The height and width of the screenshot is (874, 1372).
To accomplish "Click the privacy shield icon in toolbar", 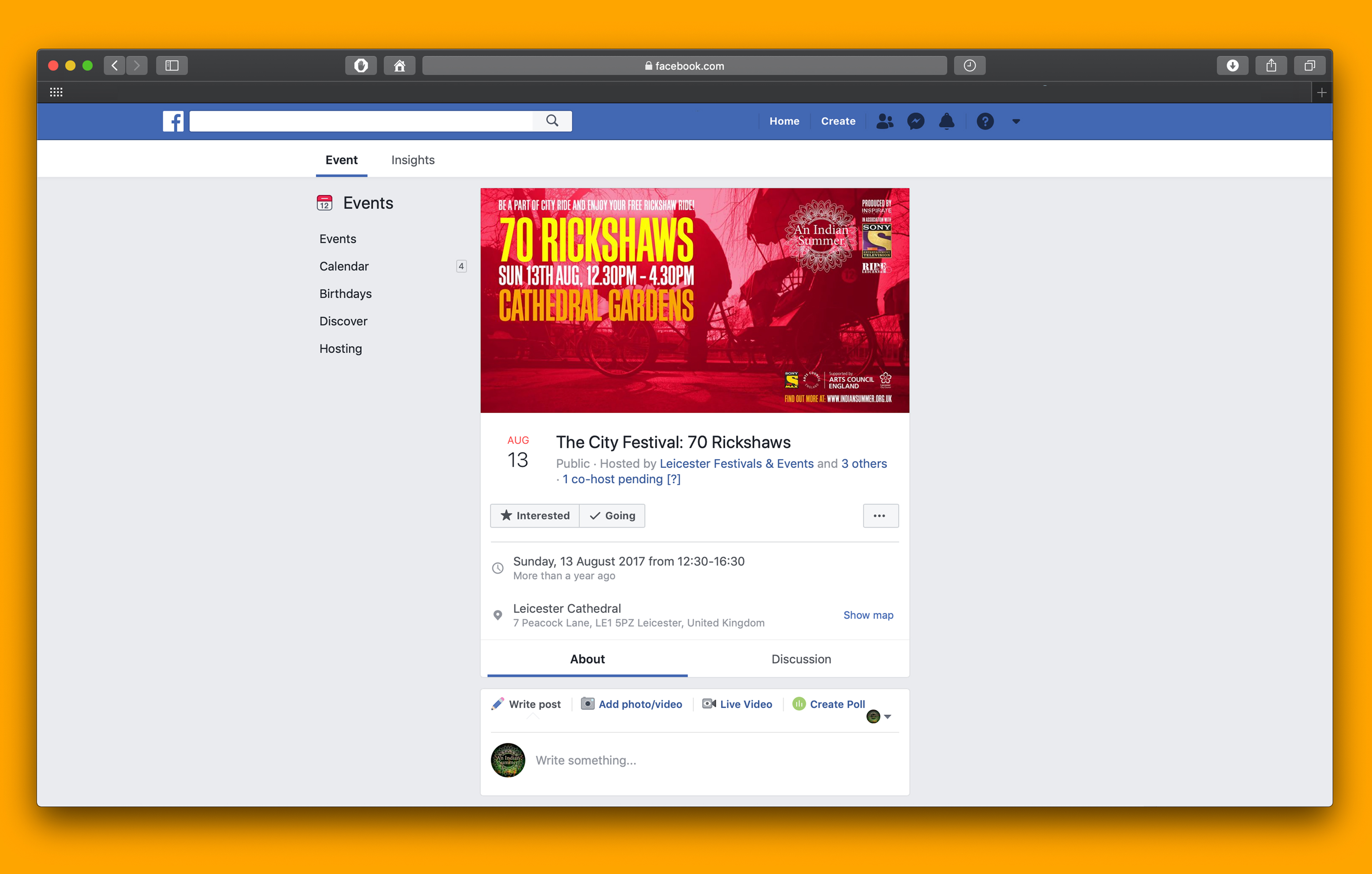I will (x=361, y=65).
